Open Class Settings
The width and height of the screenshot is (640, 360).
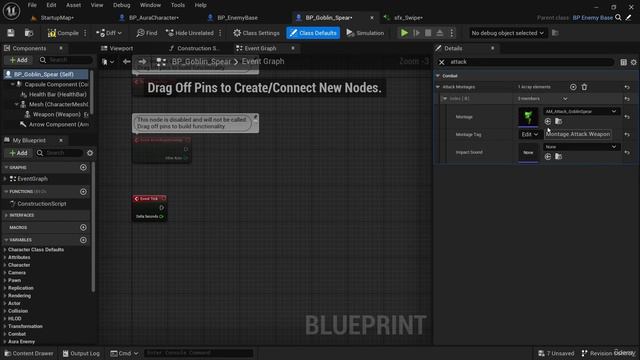256,33
